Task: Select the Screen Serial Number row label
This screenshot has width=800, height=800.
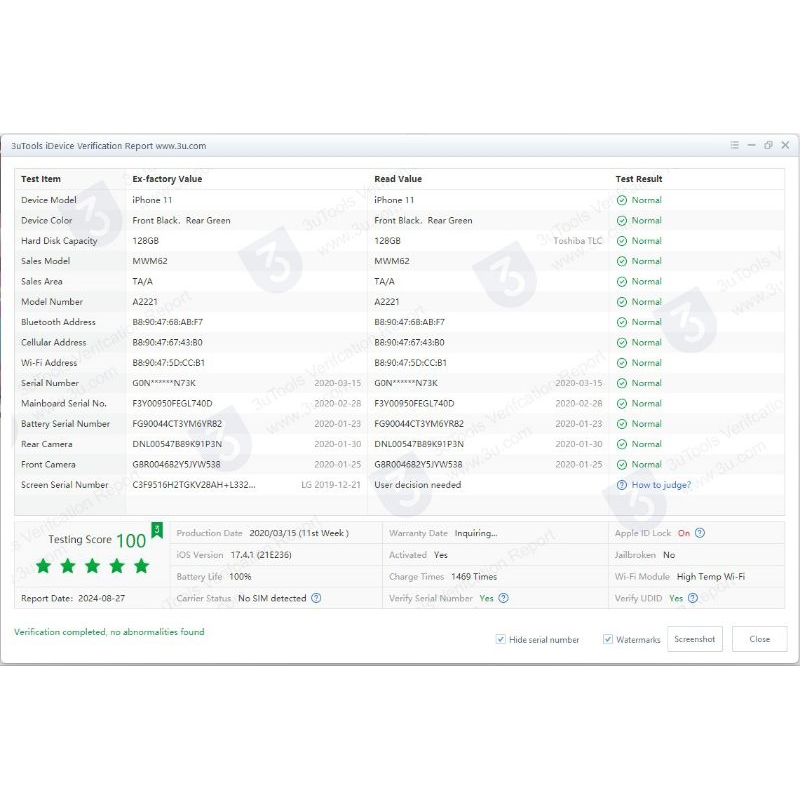Action: [x=65, y=485]
